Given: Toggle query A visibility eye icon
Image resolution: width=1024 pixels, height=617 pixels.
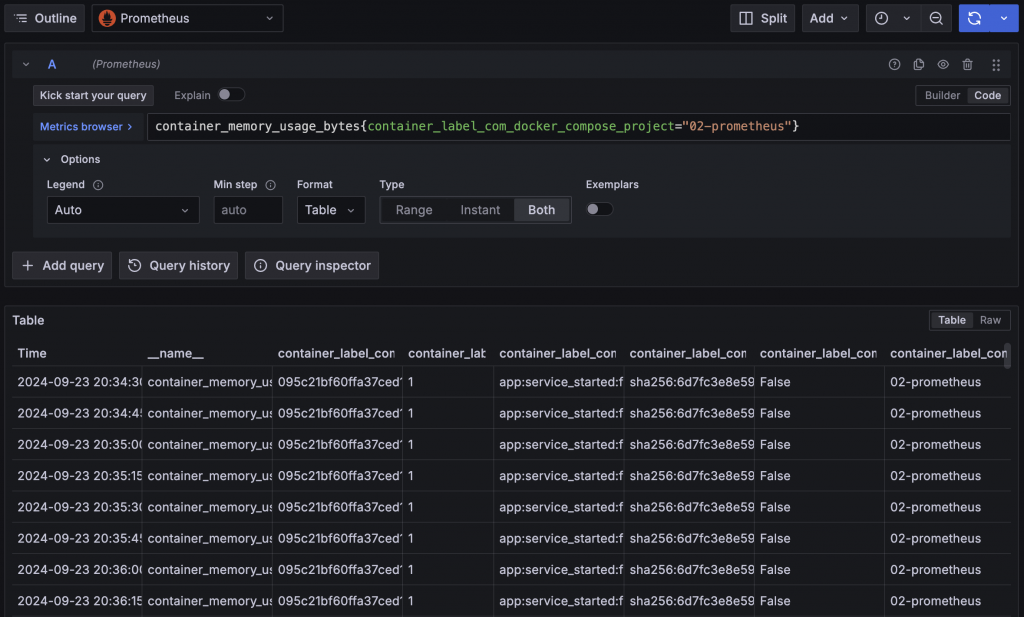Looking at the screenshot, I should [x=943, y=64].
